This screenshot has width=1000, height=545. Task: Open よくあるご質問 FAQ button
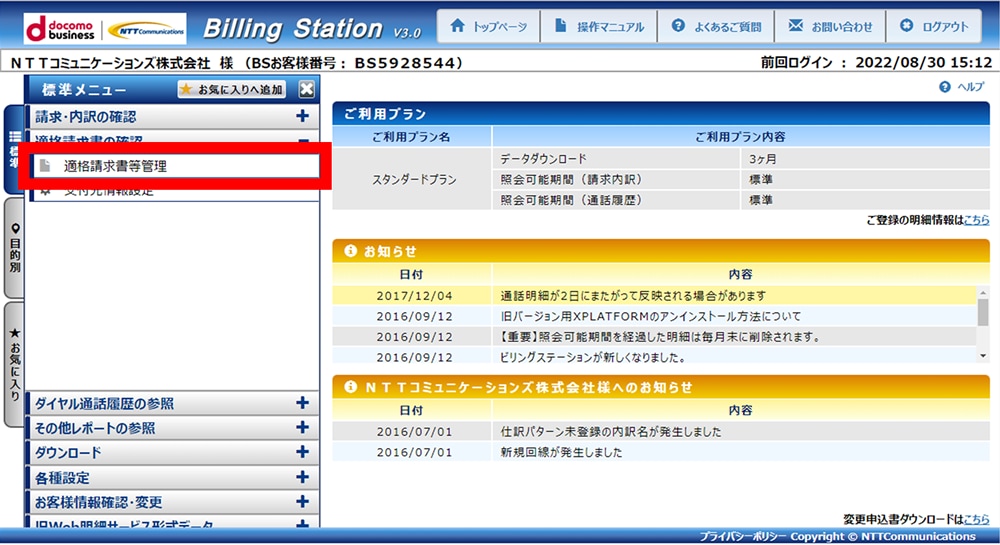coord(716,27)
